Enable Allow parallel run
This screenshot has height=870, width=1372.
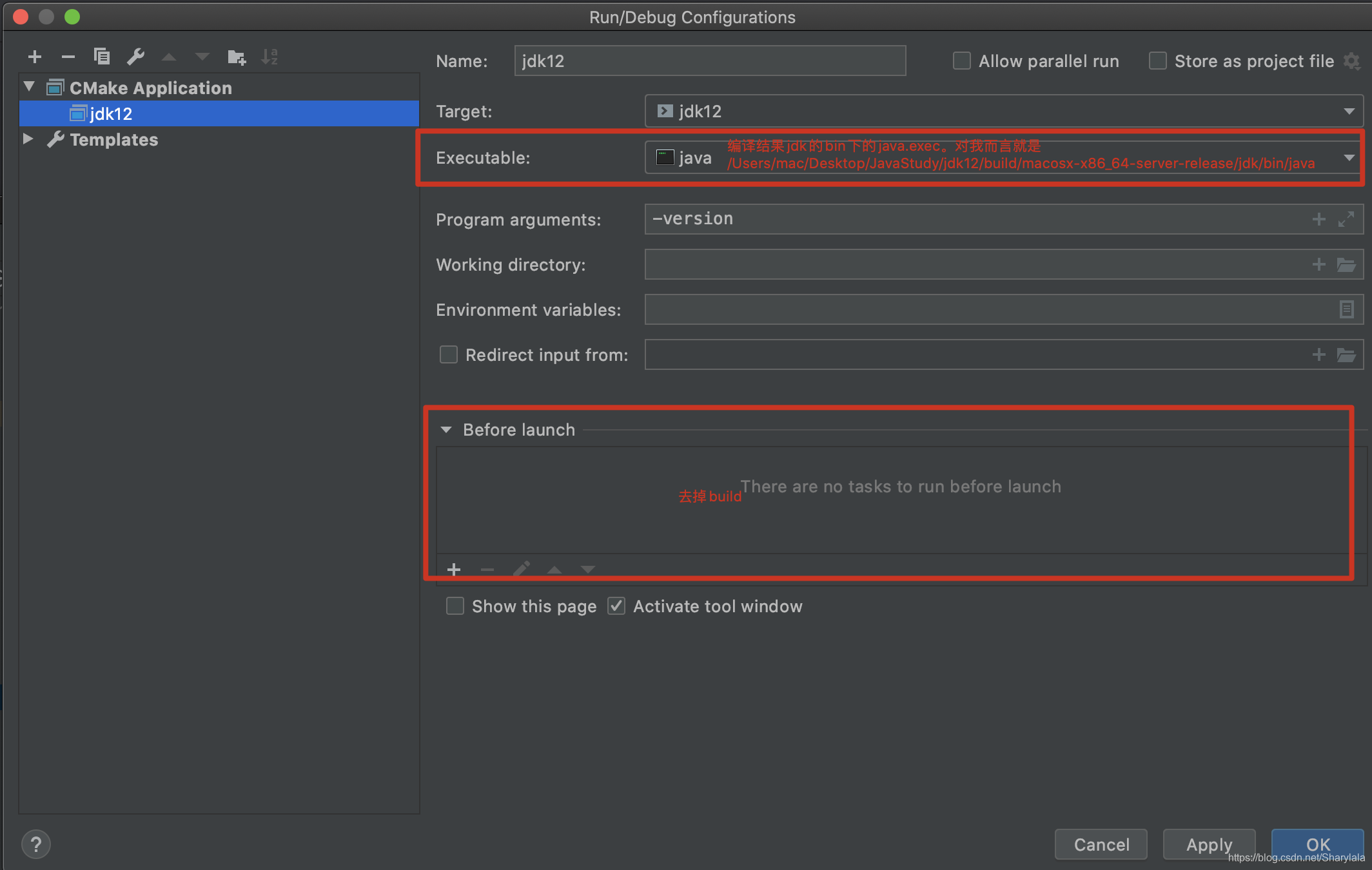[962, 61]
